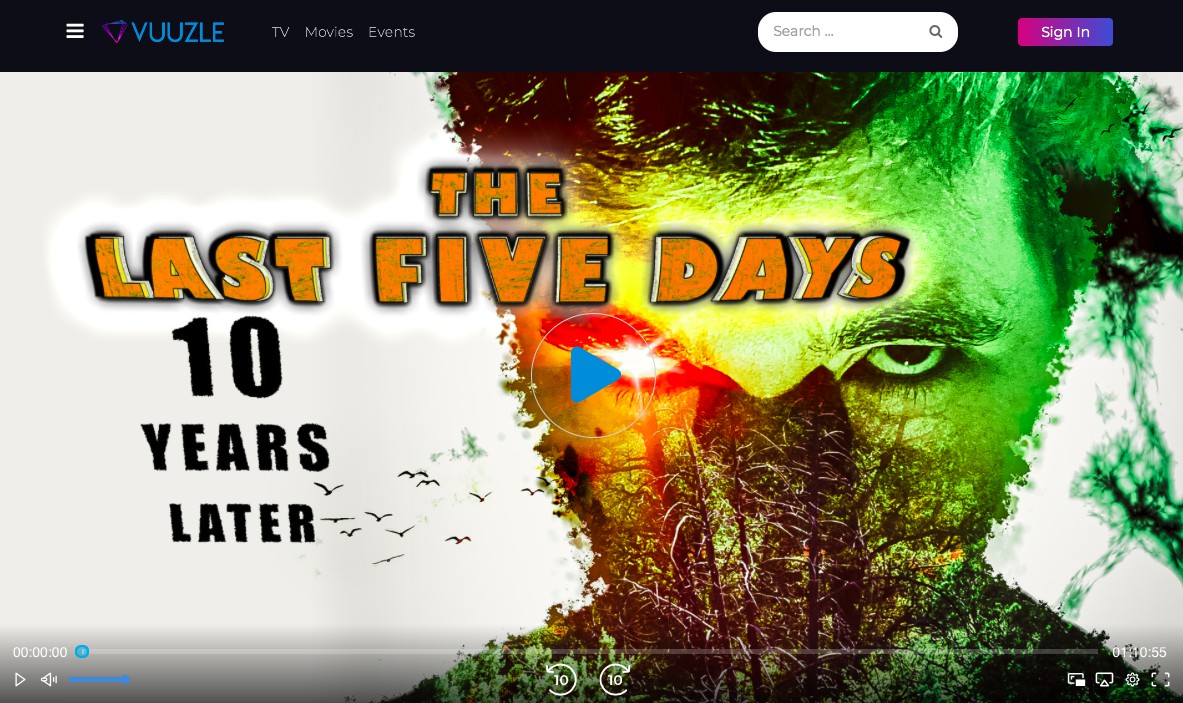Screen dimensions: 1183x703
Task: Toggle fullscreen mode
Action: 1160,680
